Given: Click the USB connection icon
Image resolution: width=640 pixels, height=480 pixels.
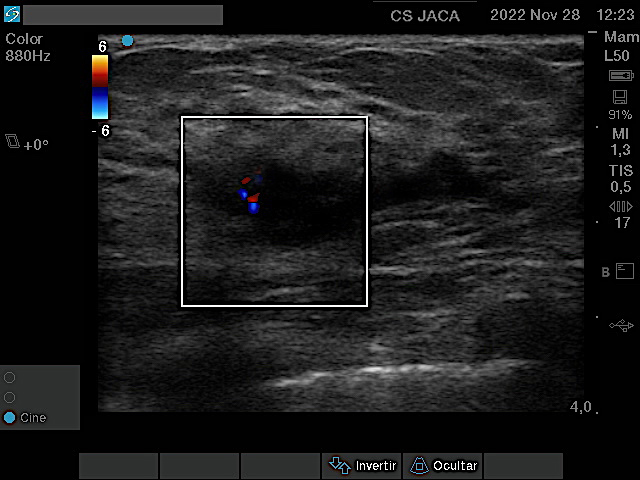Looking at the screenshot, I should pyautogui.click(x=620, y=325).
